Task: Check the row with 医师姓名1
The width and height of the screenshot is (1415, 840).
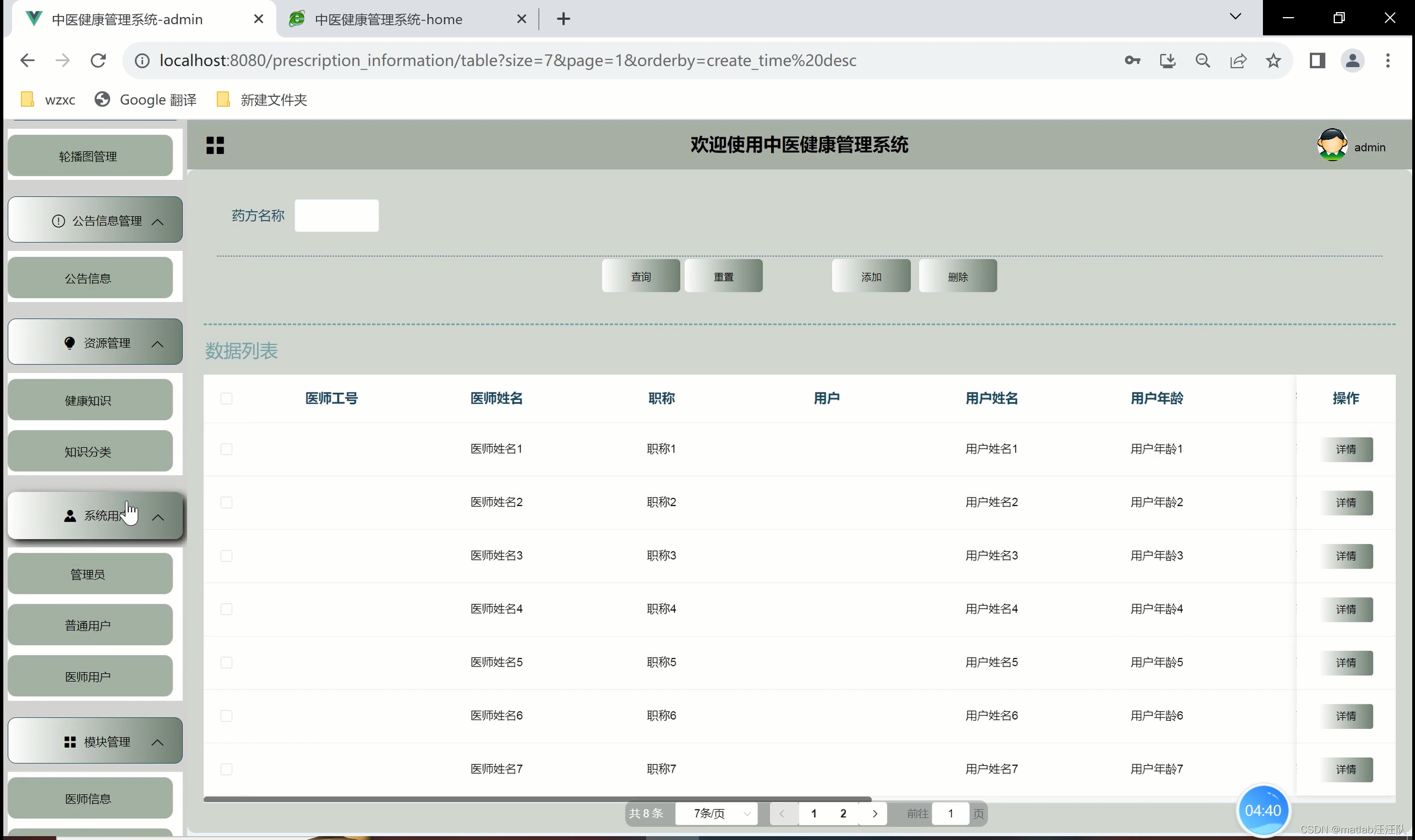Action: pos(226,450)
